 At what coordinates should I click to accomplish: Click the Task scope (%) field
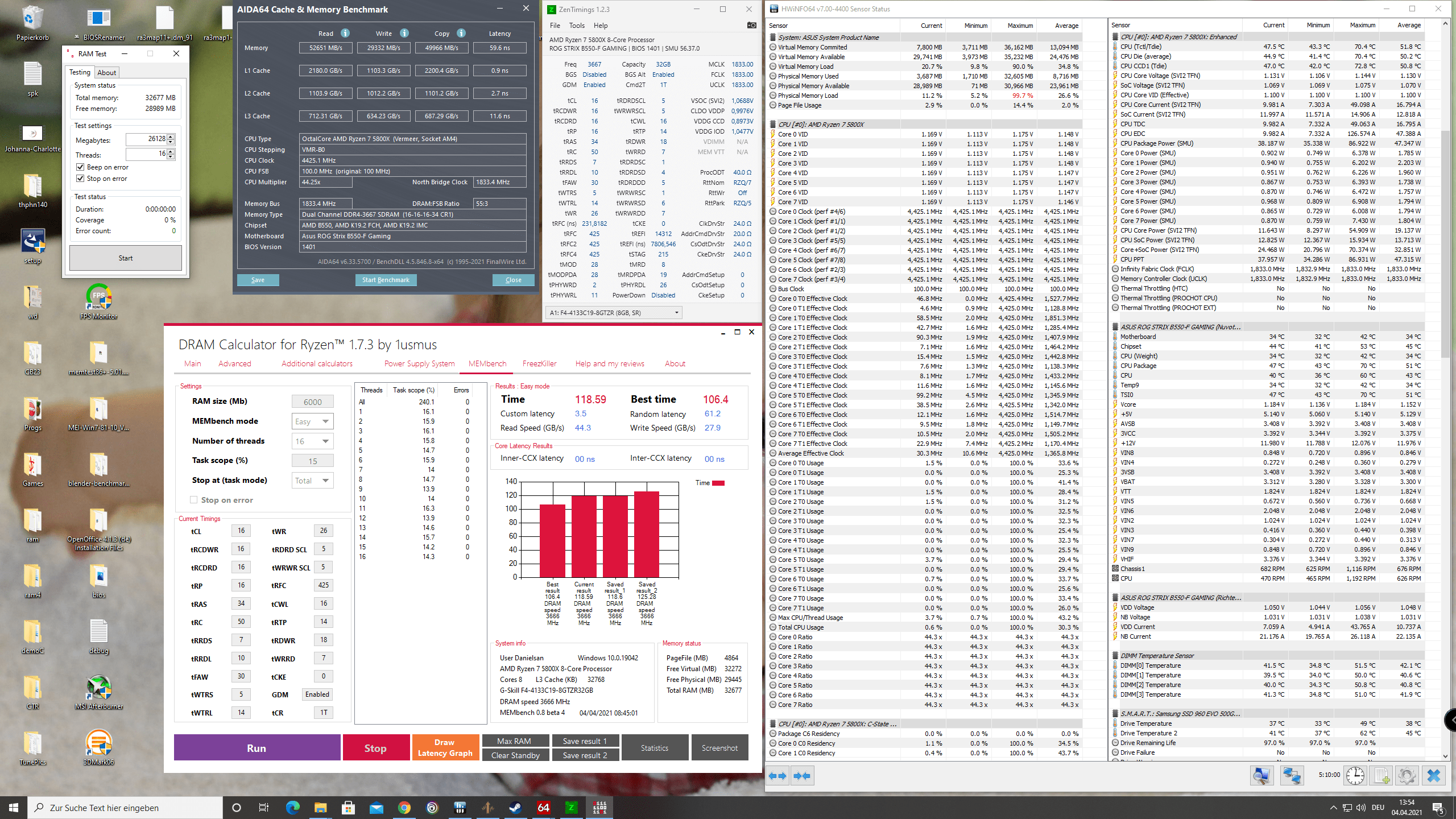[x=312, y=461]
